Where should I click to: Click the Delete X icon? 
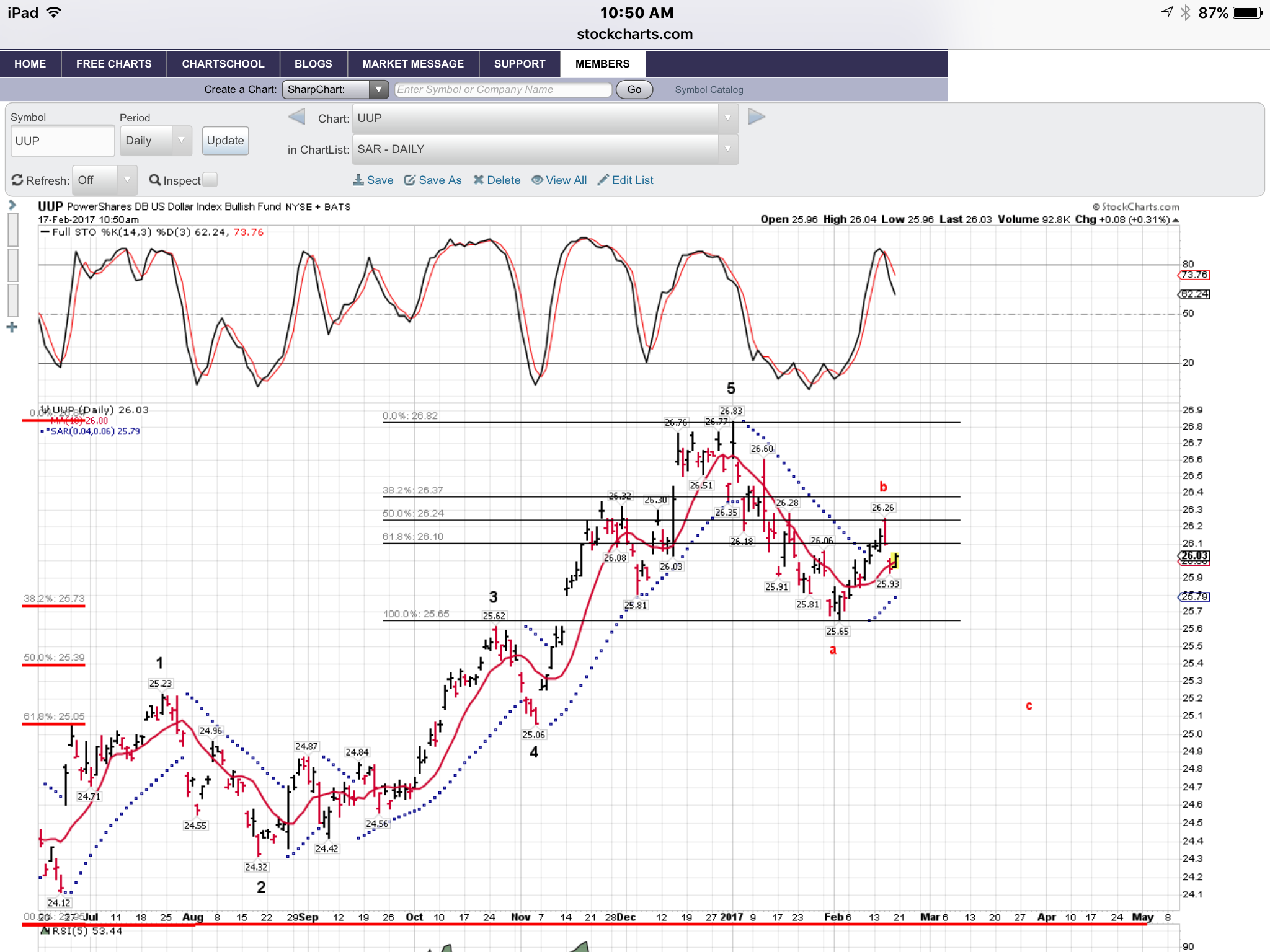tap(478, 180)
